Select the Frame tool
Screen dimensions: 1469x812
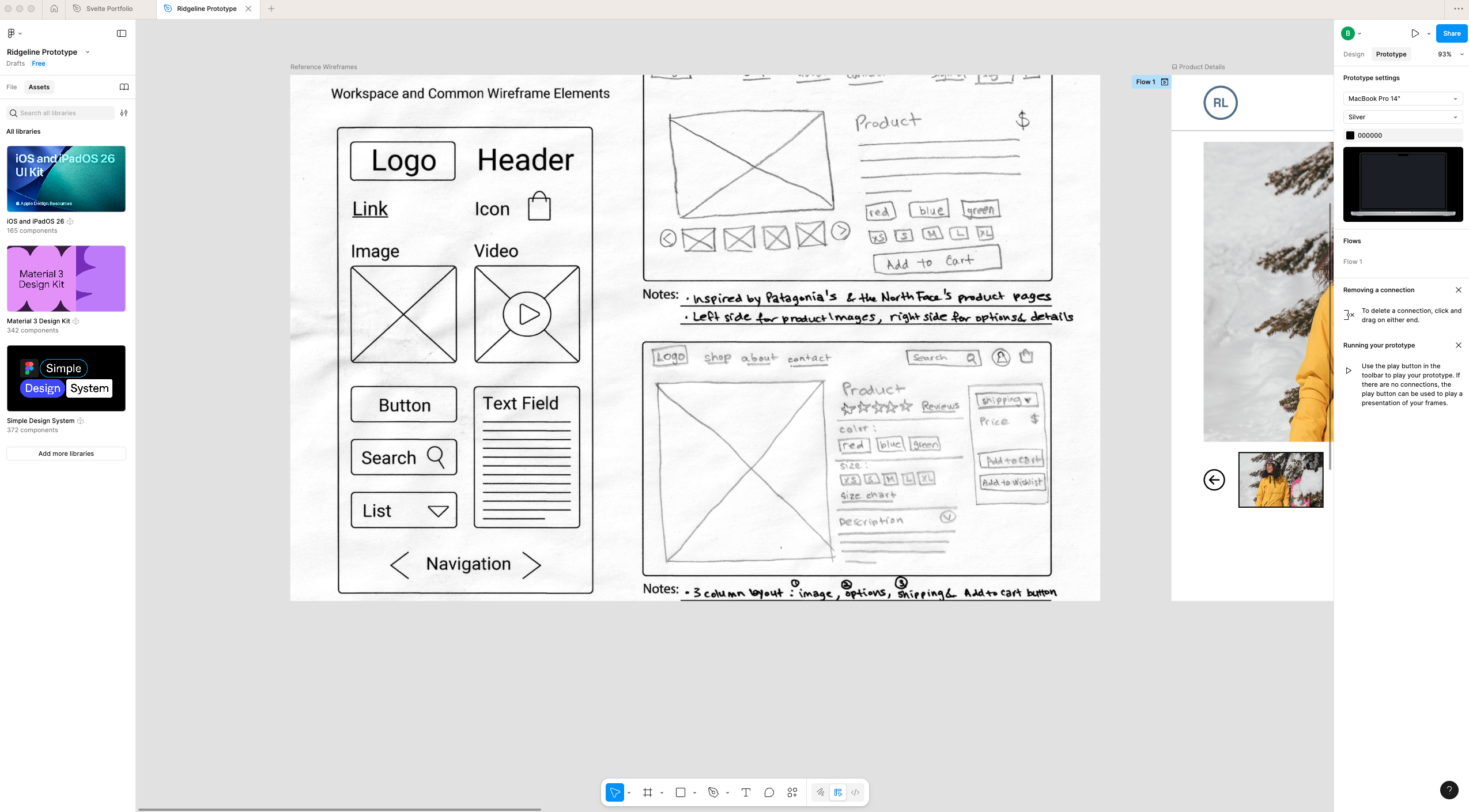(647, 792)
